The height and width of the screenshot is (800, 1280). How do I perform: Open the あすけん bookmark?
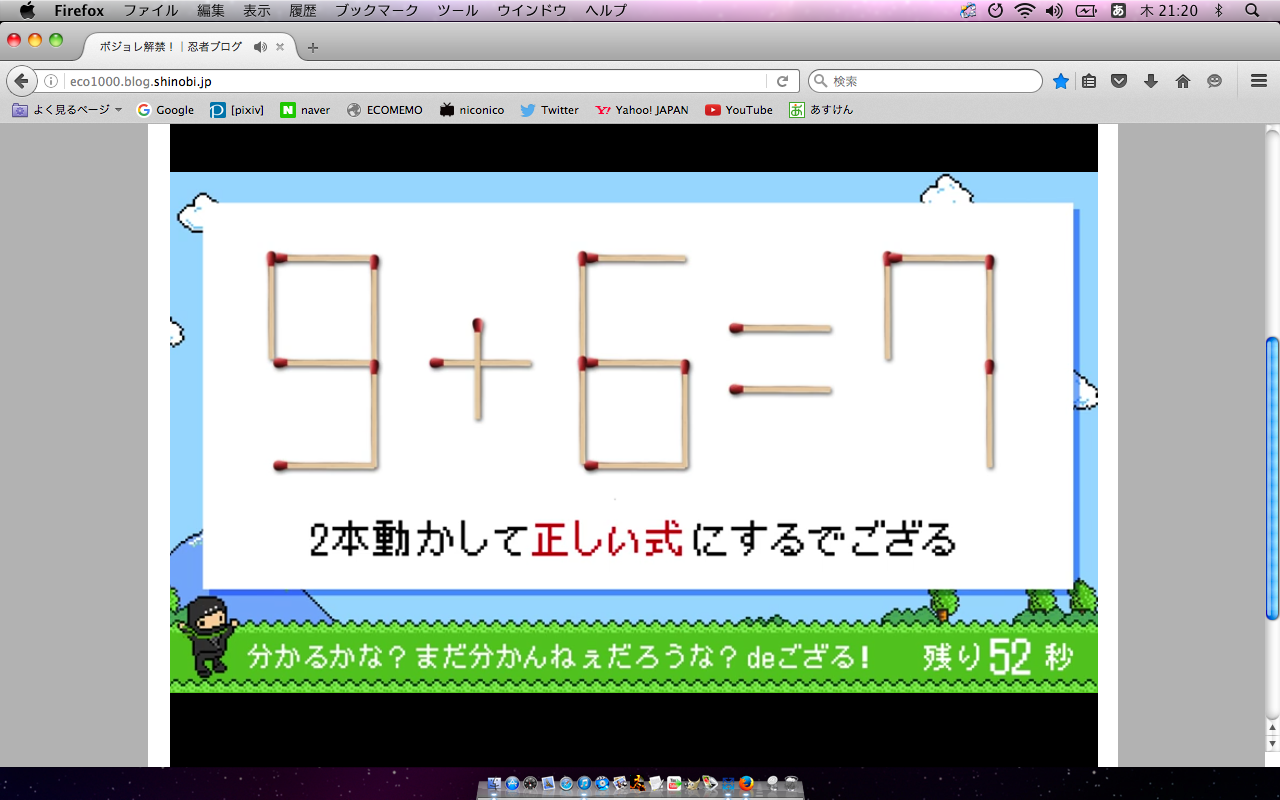pos(821,110)
